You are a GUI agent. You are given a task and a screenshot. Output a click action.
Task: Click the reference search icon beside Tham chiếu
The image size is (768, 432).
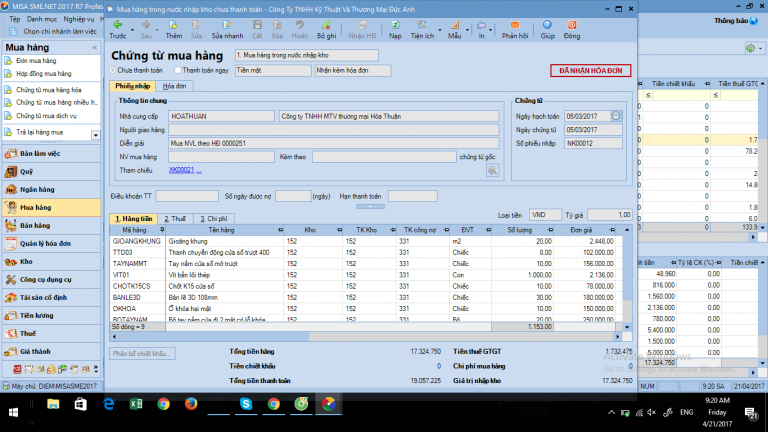click(492, 170)
